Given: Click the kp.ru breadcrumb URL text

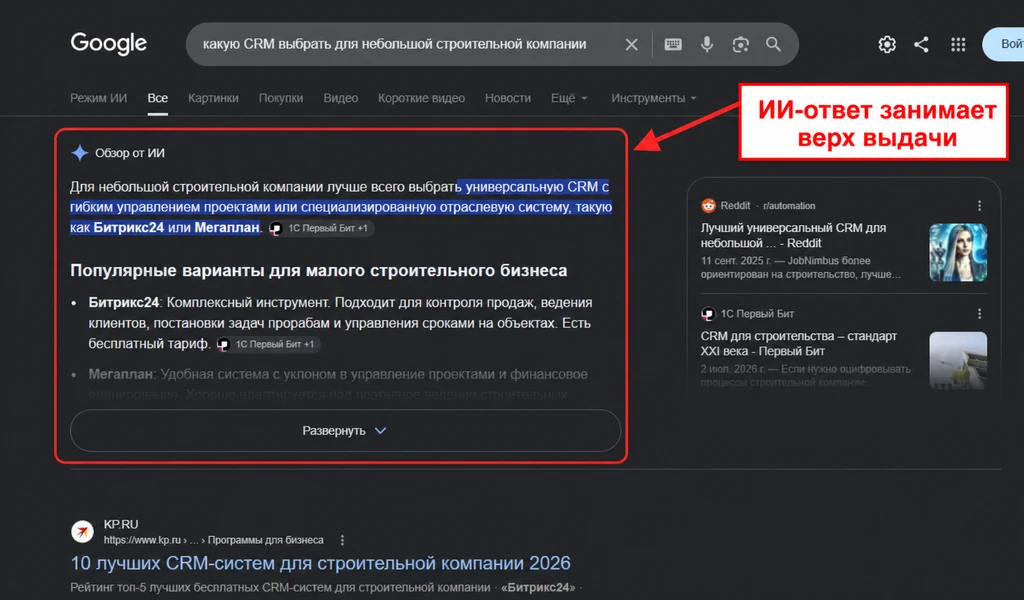Looking at the screenshot, I should pyautogui.click(x=214, y=540).
